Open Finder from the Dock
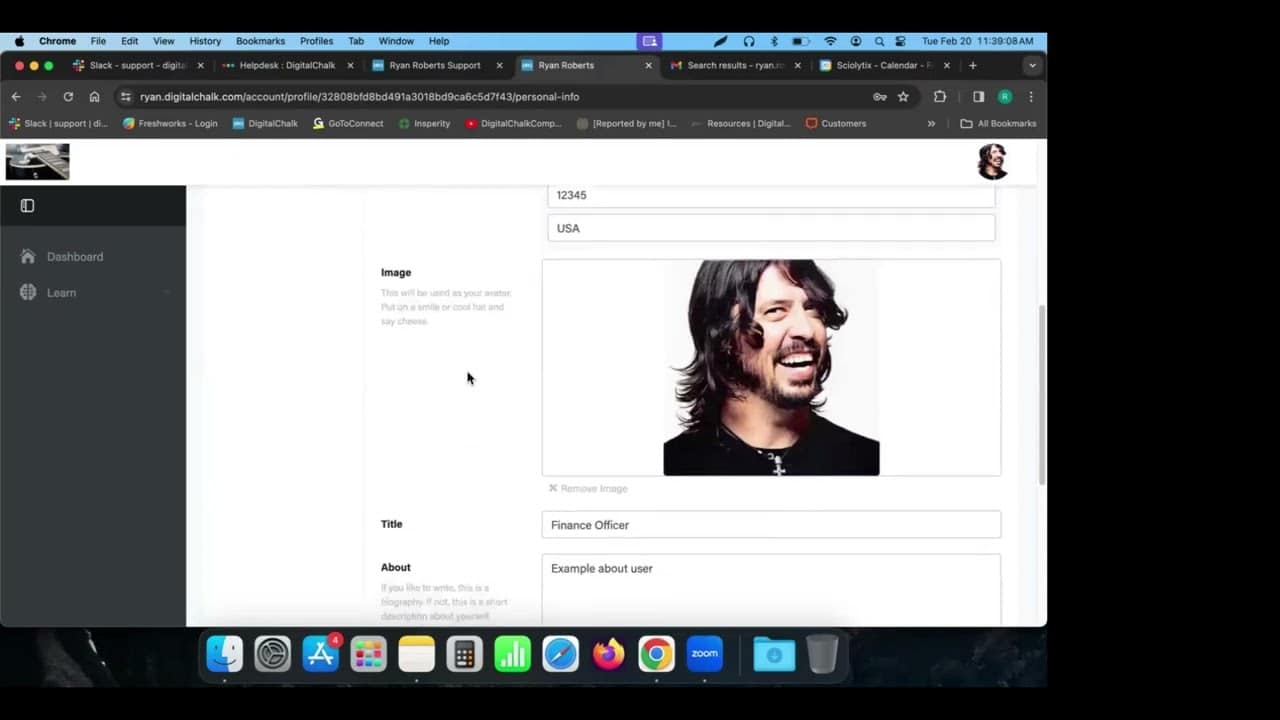 224,655
